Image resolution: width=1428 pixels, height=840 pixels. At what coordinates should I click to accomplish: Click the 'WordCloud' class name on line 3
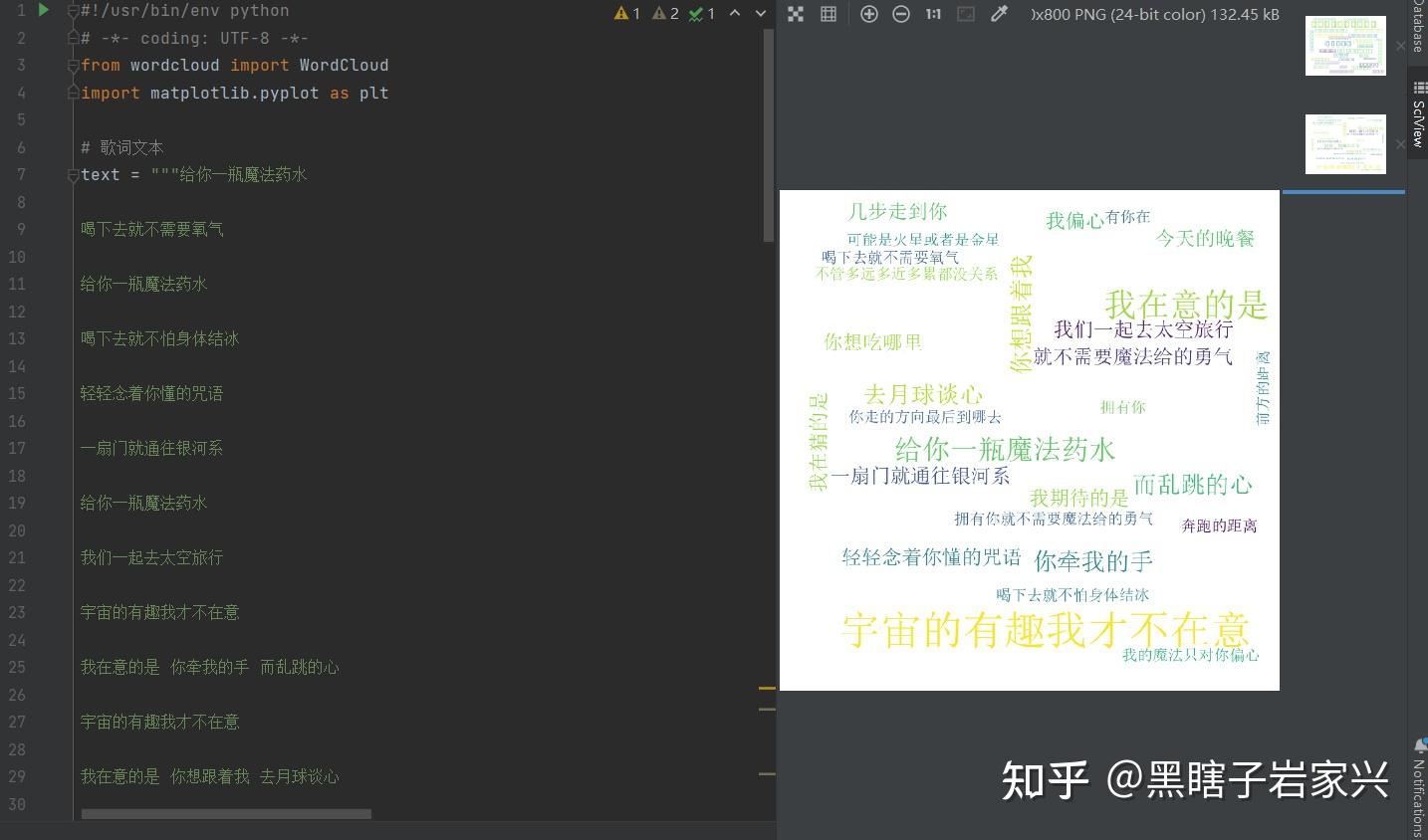tap(344, 65)
